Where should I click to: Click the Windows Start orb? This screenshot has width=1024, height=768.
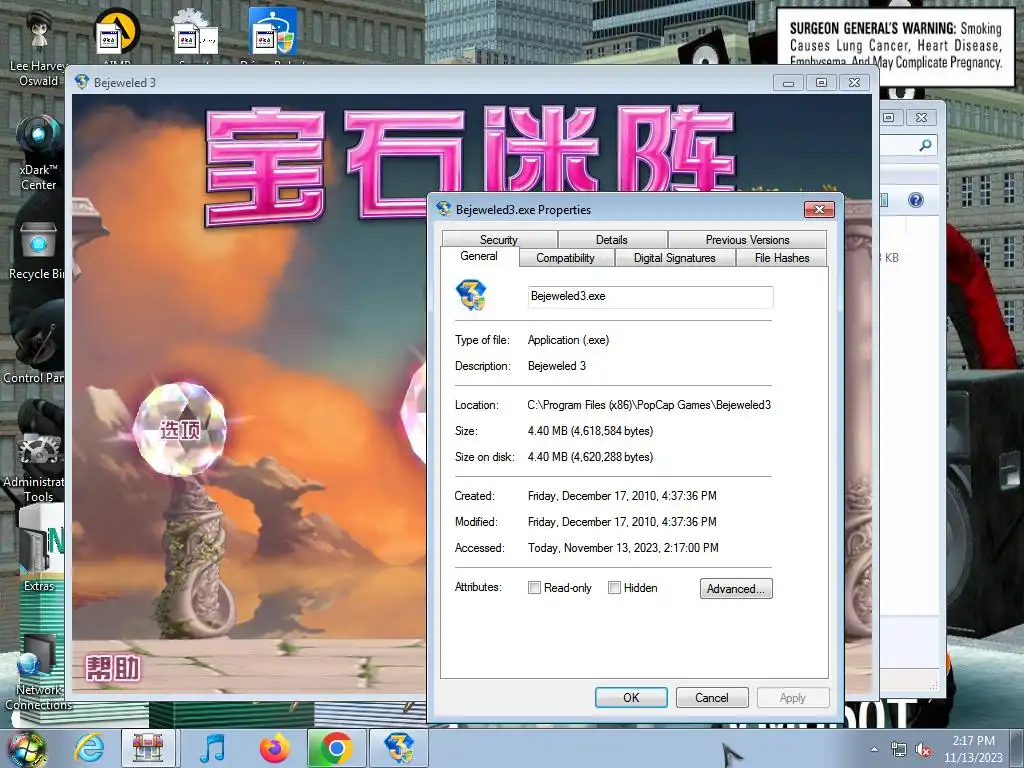point(26,749)
